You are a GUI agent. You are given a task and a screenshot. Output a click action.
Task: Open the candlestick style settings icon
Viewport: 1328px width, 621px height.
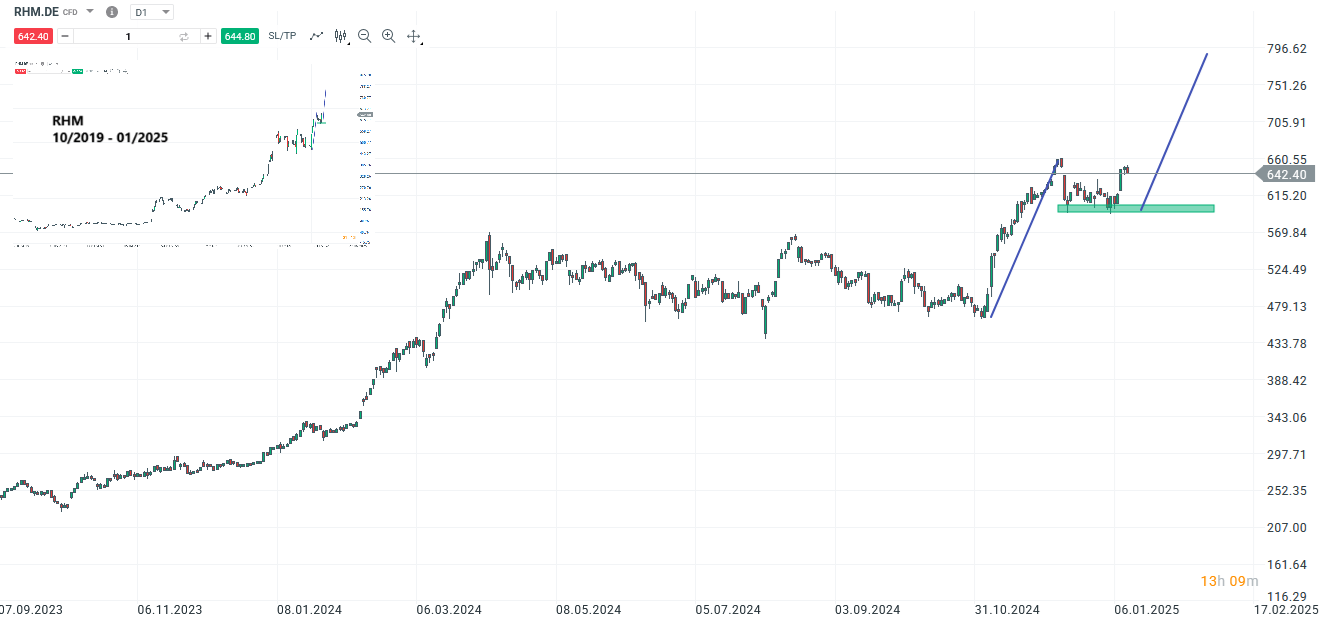pos(340,35)
